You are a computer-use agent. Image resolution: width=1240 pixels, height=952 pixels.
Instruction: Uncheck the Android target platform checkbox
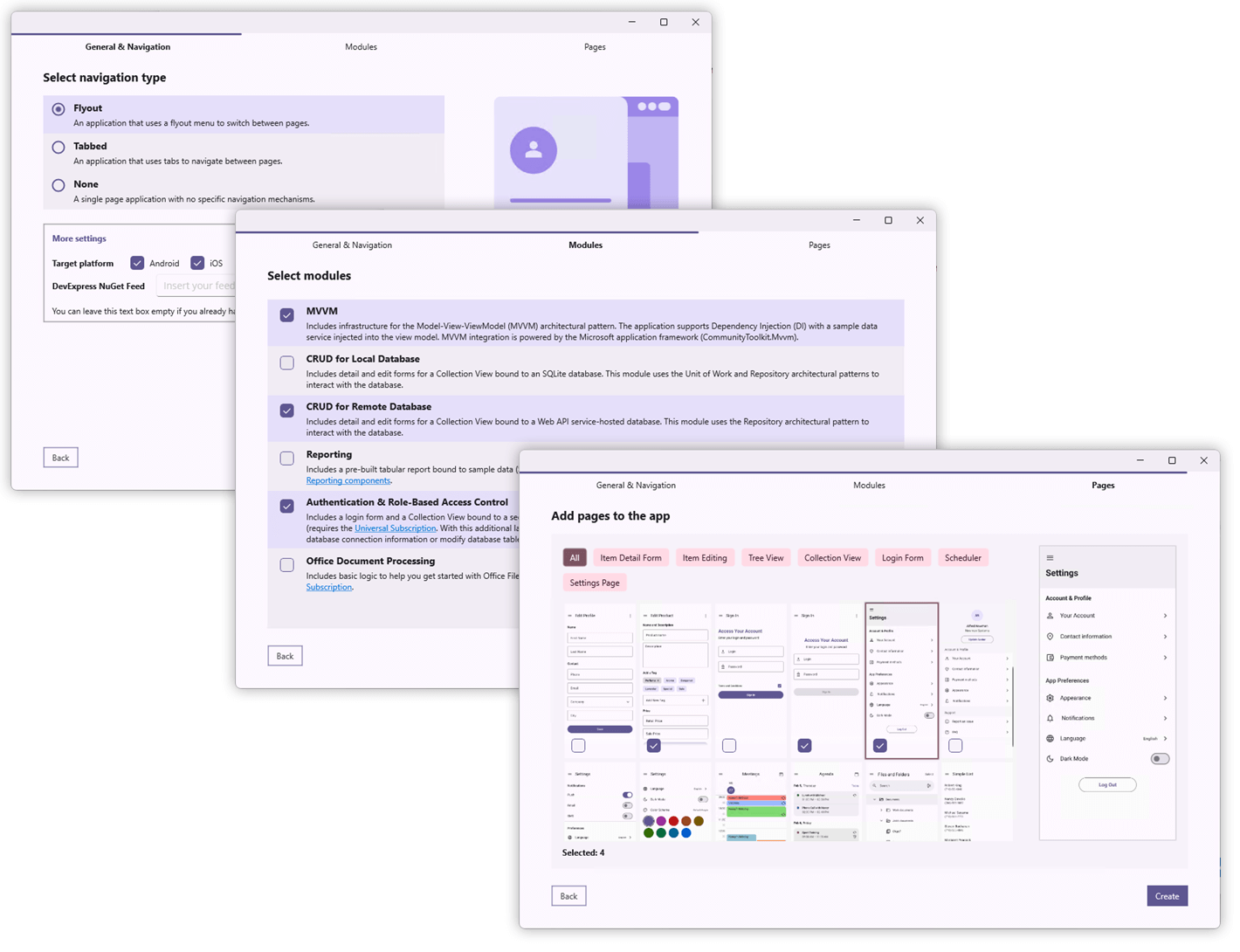click(x=137, y=263)
